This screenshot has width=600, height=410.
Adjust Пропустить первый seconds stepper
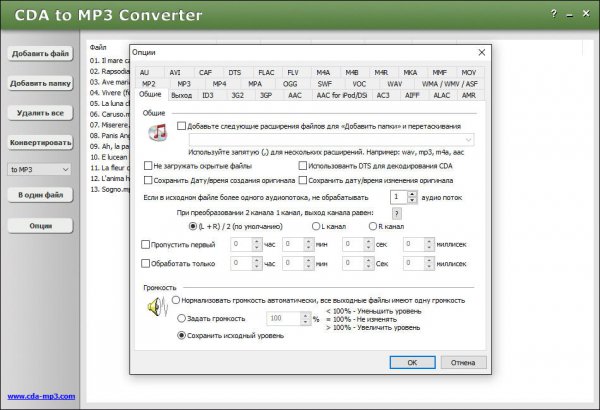368,244
